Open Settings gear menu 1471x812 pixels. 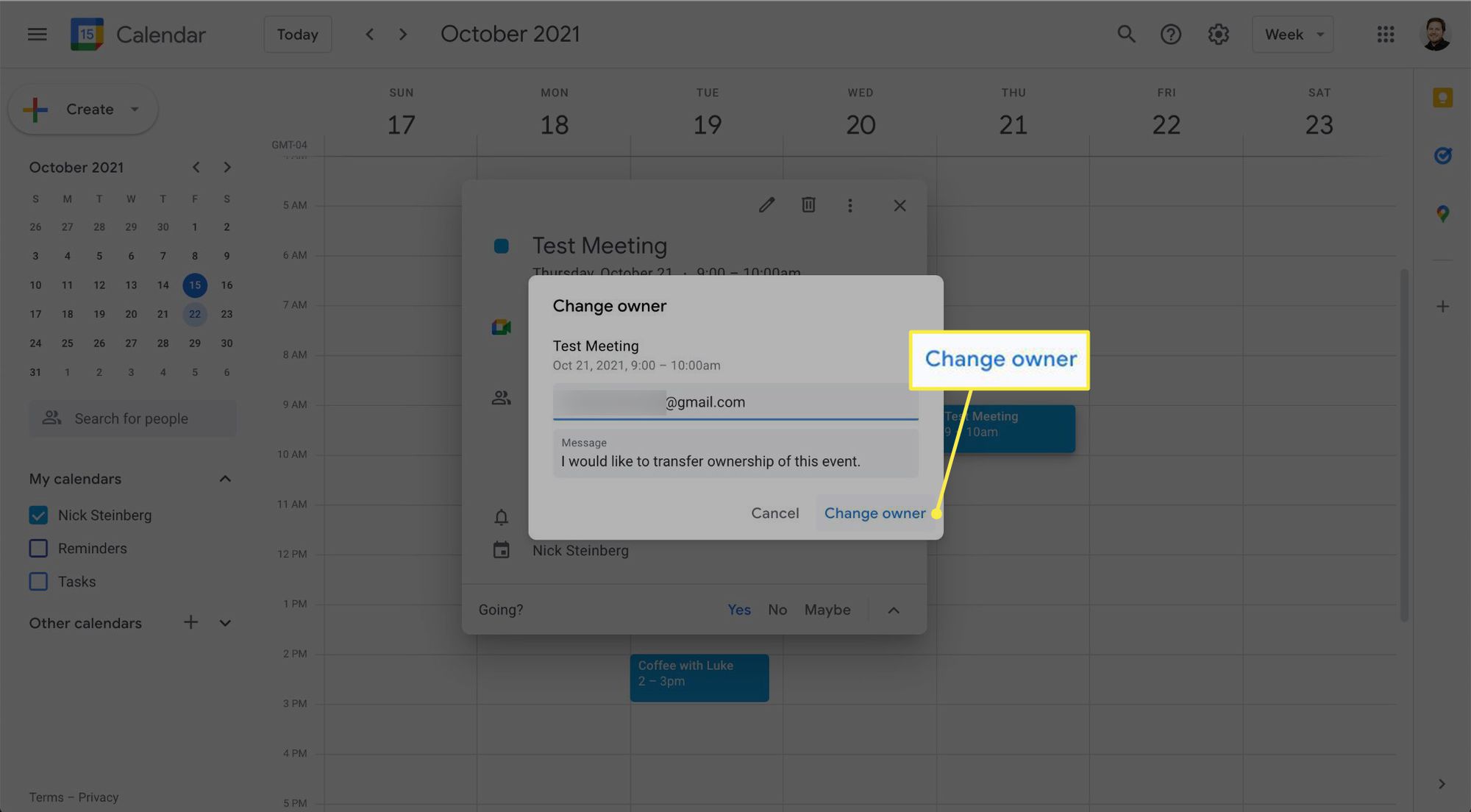tap(1219, 33)
